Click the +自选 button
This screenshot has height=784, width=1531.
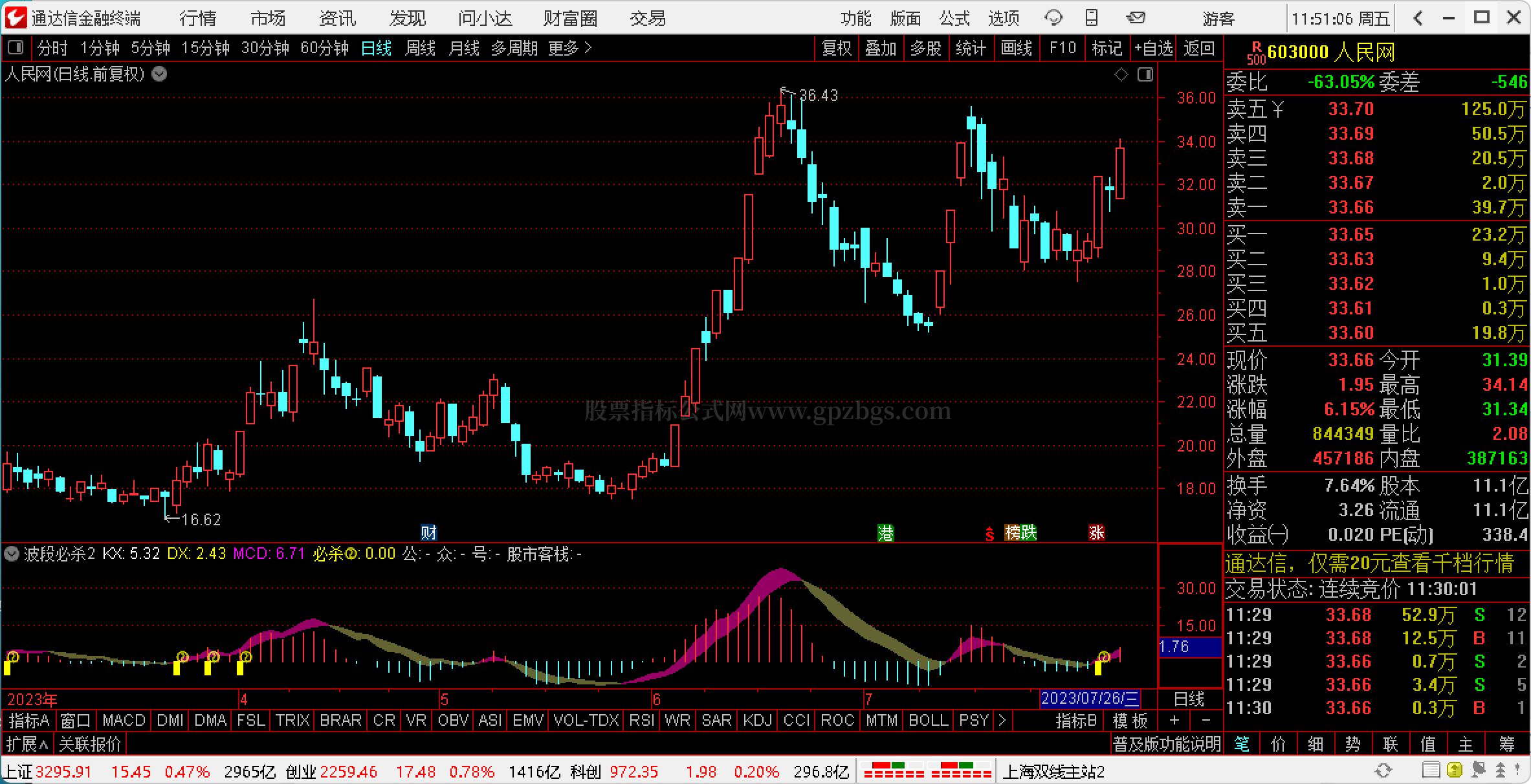pos(1154,48)
